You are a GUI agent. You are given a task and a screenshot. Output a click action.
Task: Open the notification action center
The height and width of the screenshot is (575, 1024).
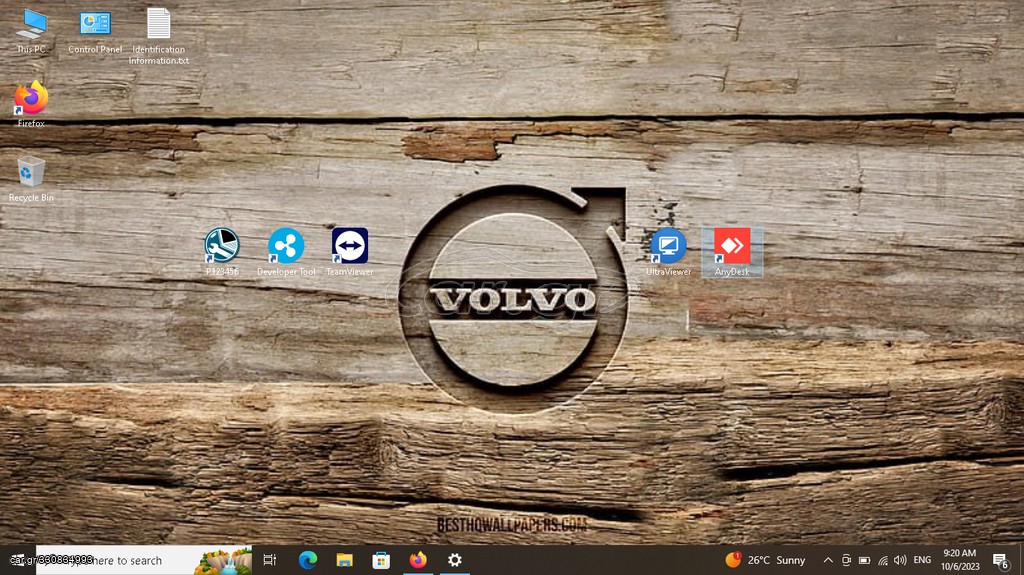click(1001, 560)
